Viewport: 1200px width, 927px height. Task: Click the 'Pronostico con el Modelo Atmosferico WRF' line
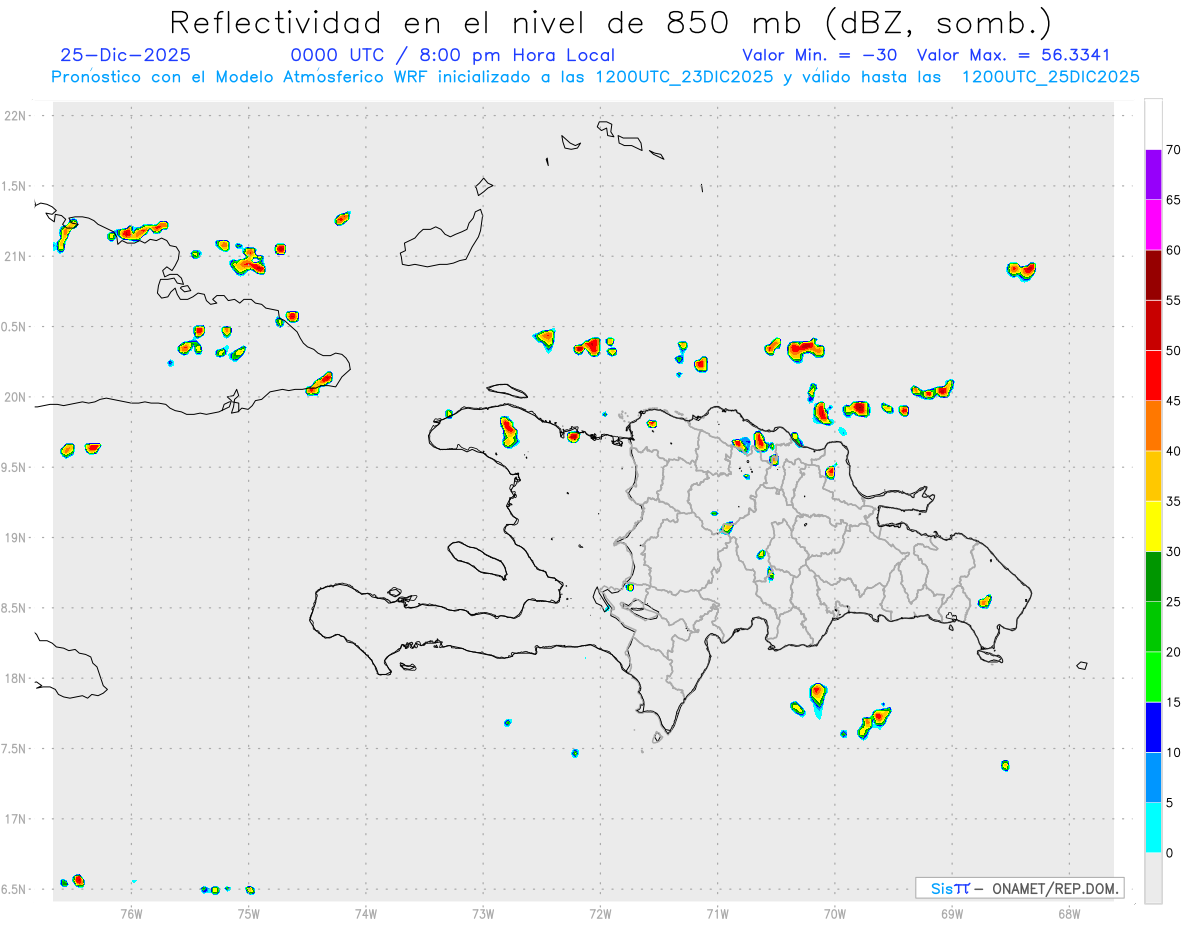click(595, 77)
